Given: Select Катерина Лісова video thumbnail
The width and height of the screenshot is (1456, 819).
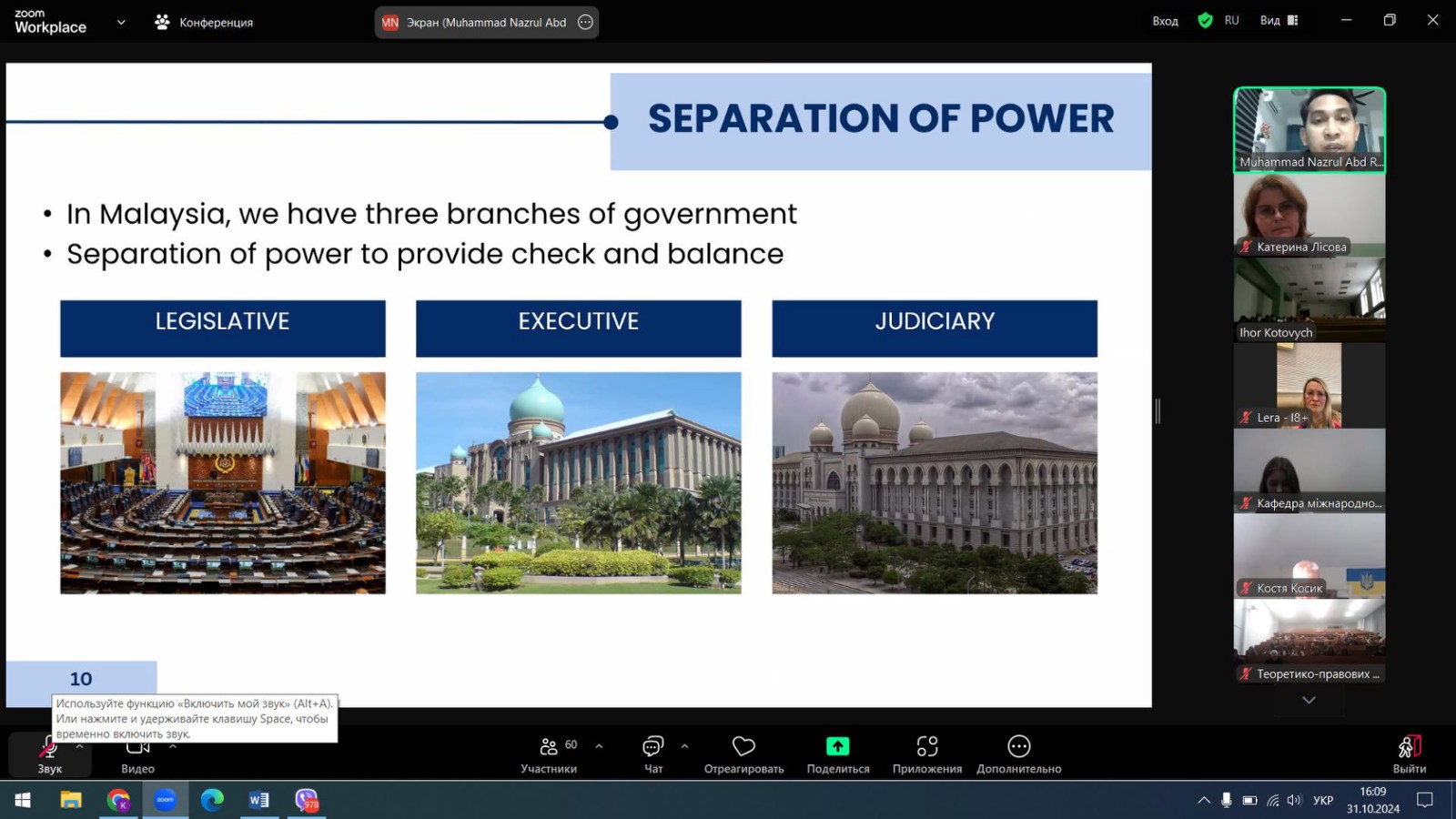Looking at the screenshot, I should (1309, 215).
